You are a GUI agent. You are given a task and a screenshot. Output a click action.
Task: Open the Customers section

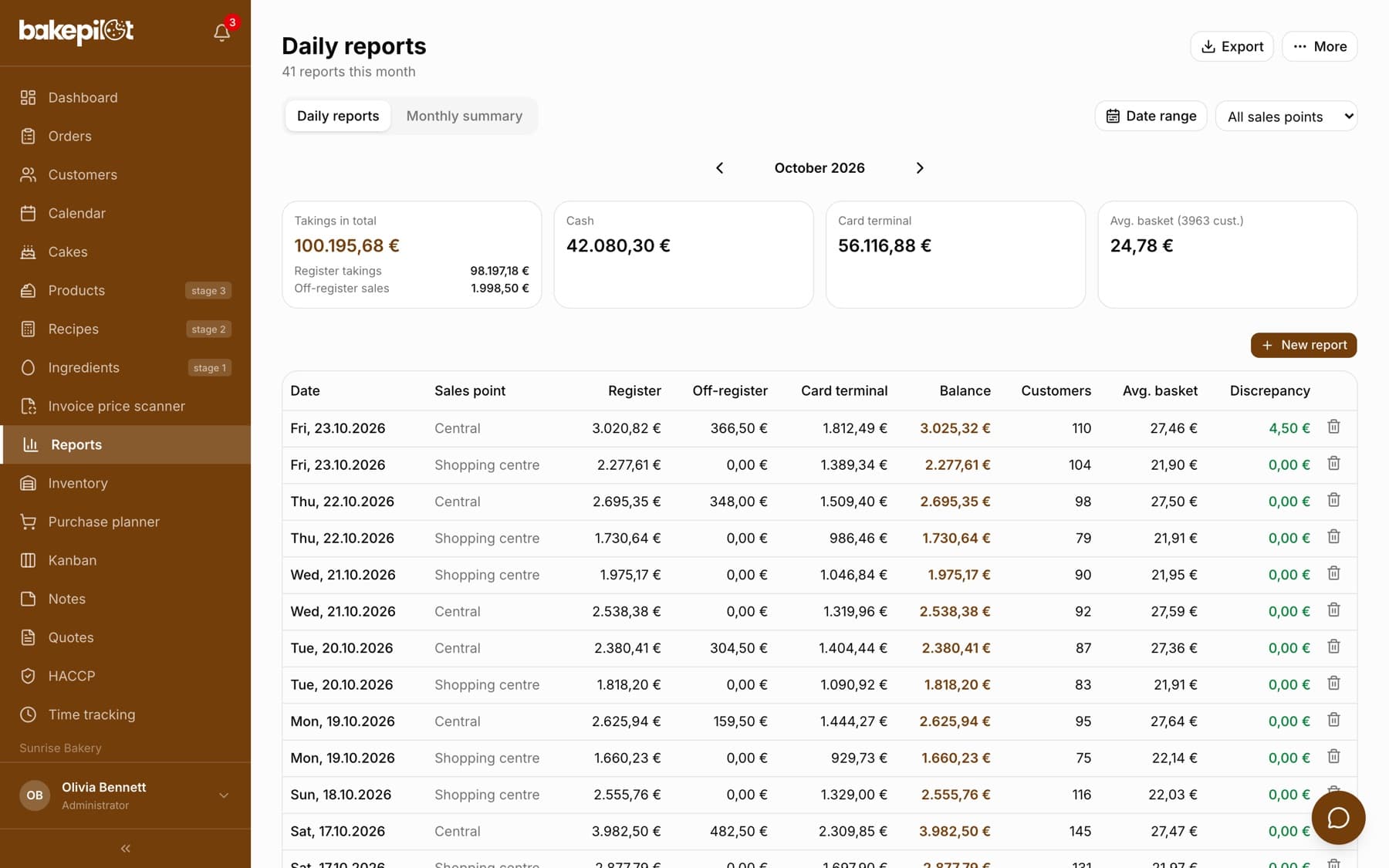click(125, 174)
